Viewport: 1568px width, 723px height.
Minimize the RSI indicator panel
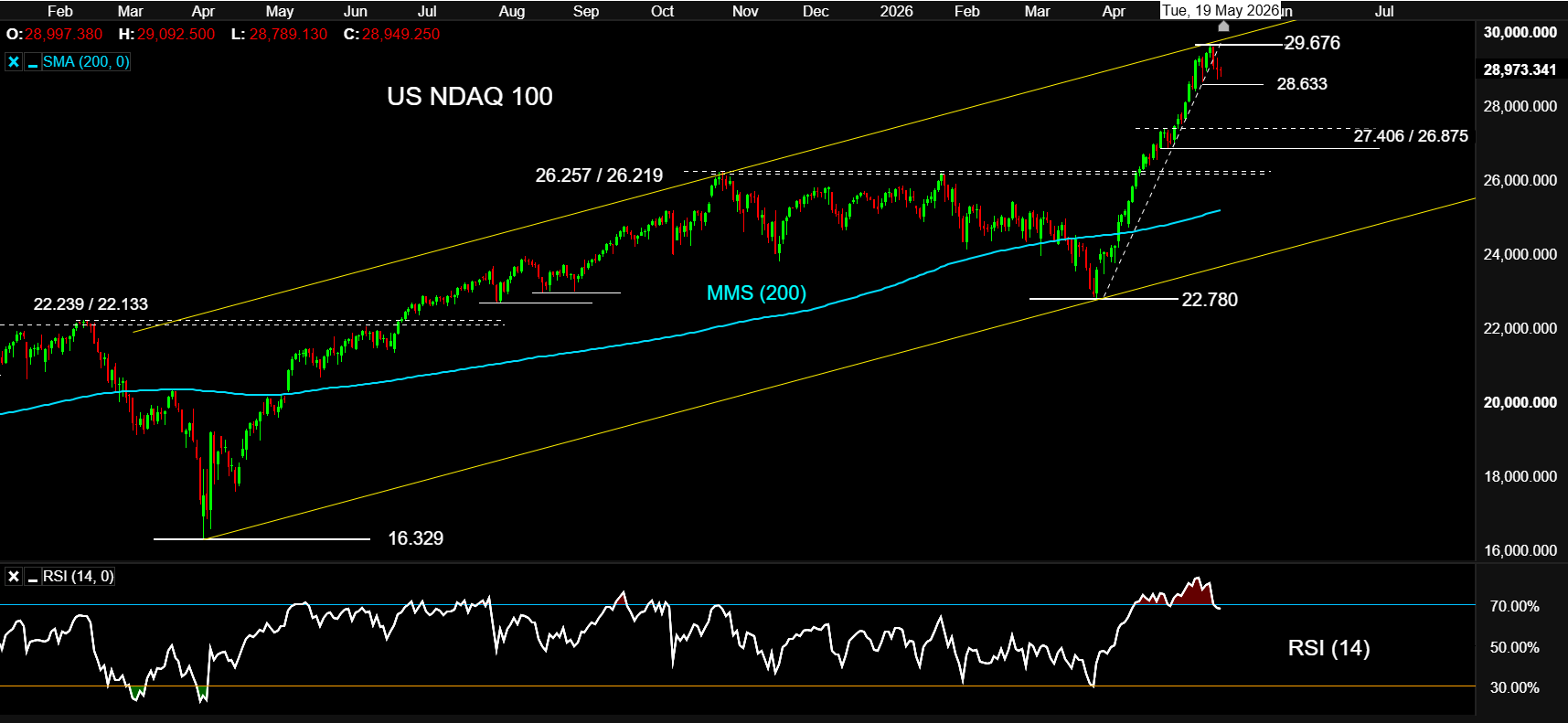pos(33,577)
